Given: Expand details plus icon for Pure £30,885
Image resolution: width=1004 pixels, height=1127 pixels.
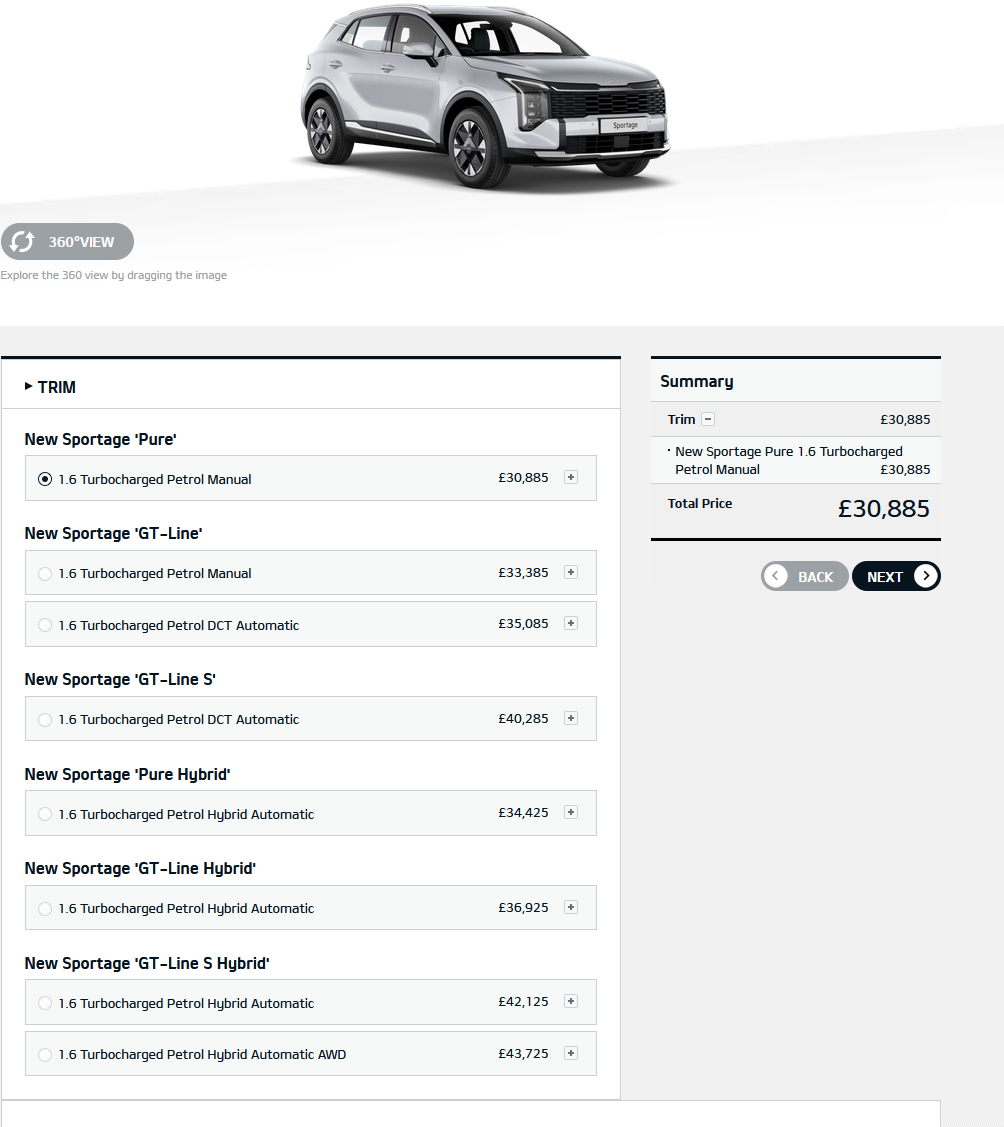Looking at the screenshot, I should 571,477.
